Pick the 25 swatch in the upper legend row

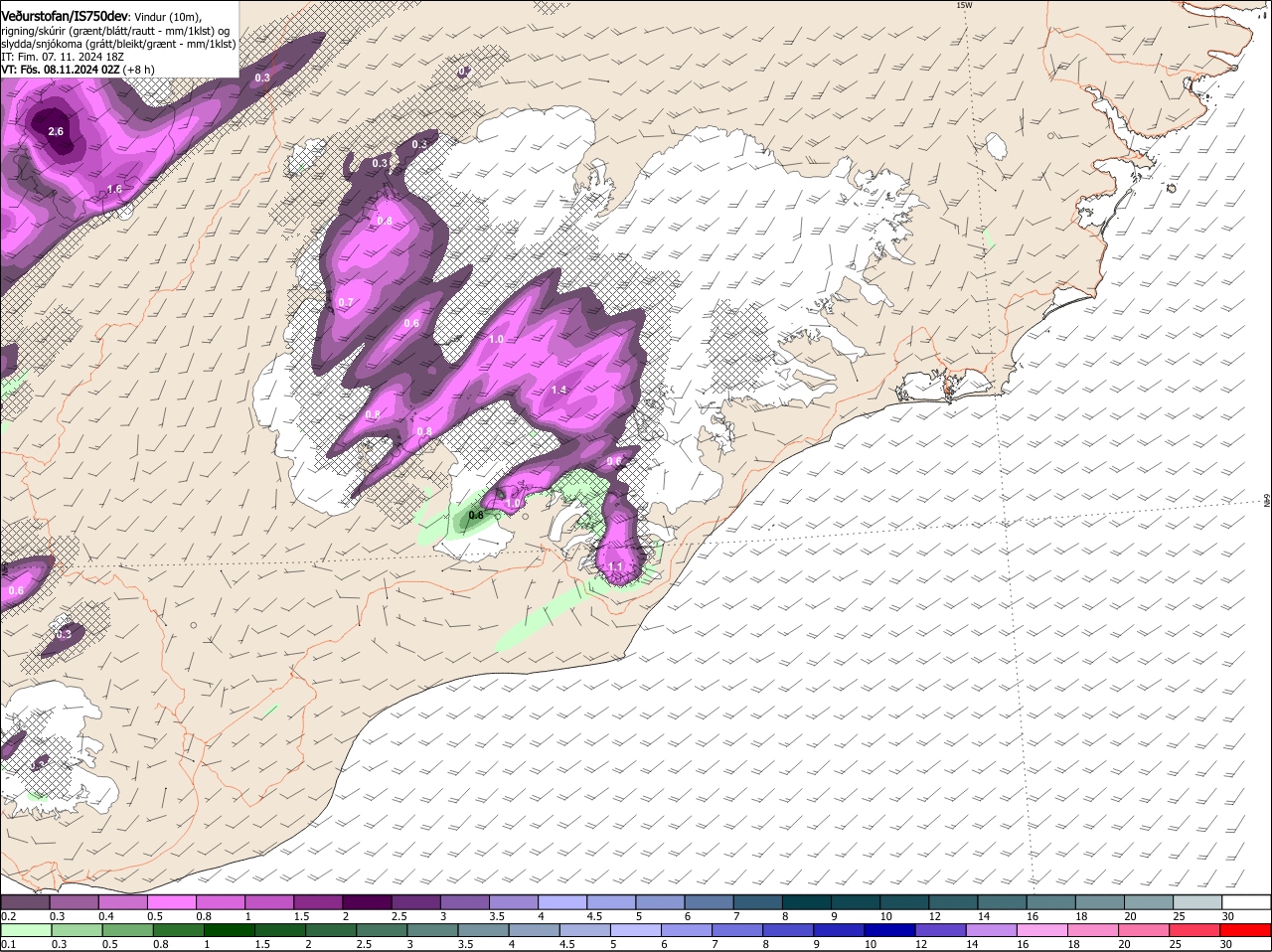(x=1198, y=901)
